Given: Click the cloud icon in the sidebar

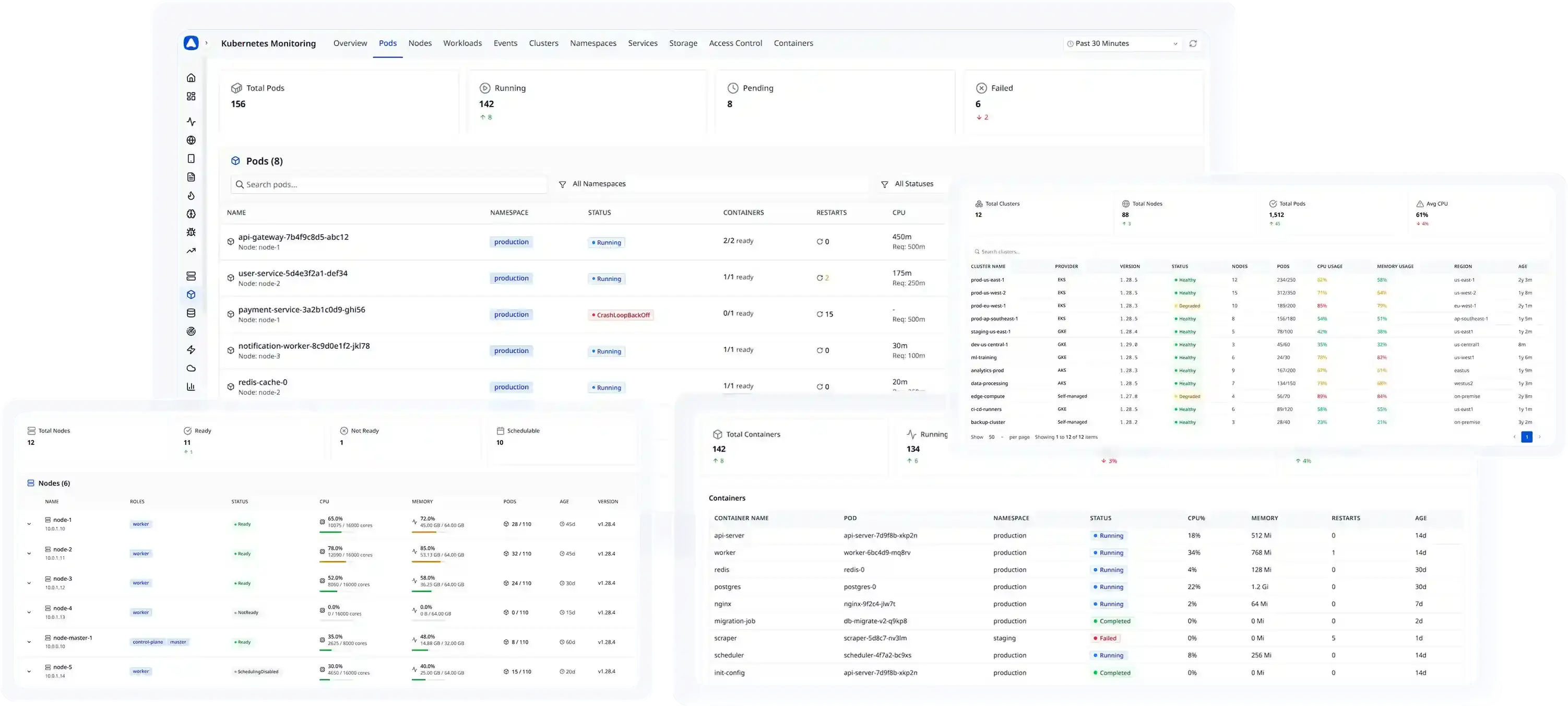Looking at the screenshot, I should tap(191, 368).
